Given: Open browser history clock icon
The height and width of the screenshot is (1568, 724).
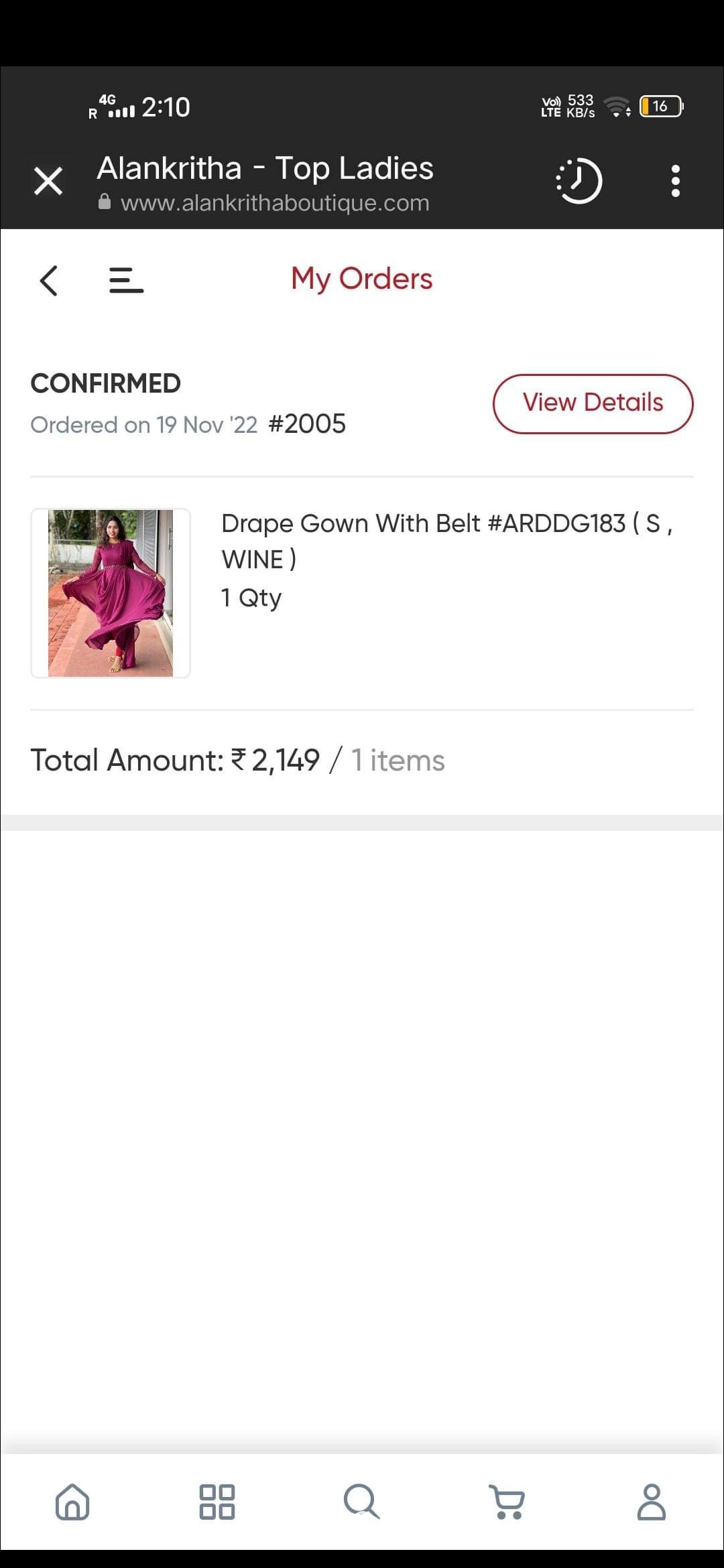Looking at the screenshot, I should [579, 180].
